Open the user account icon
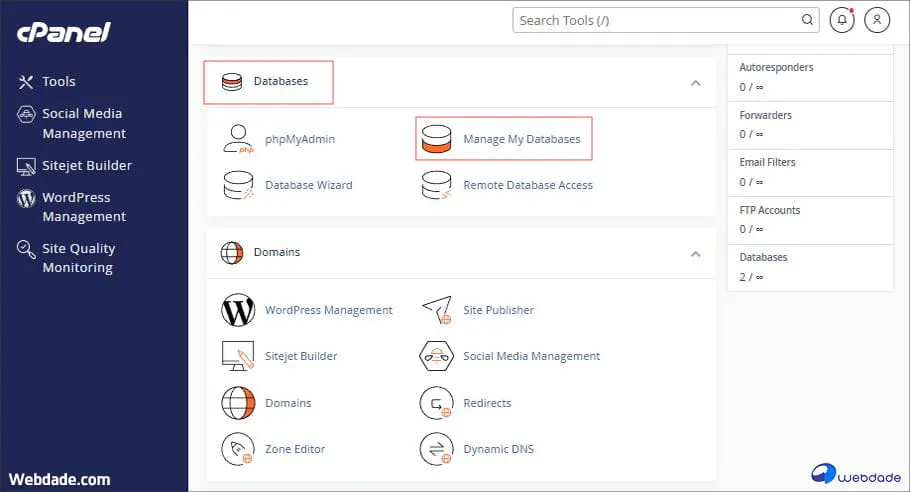Viewport: 910px width, 492px height. (x=877, y=20)
